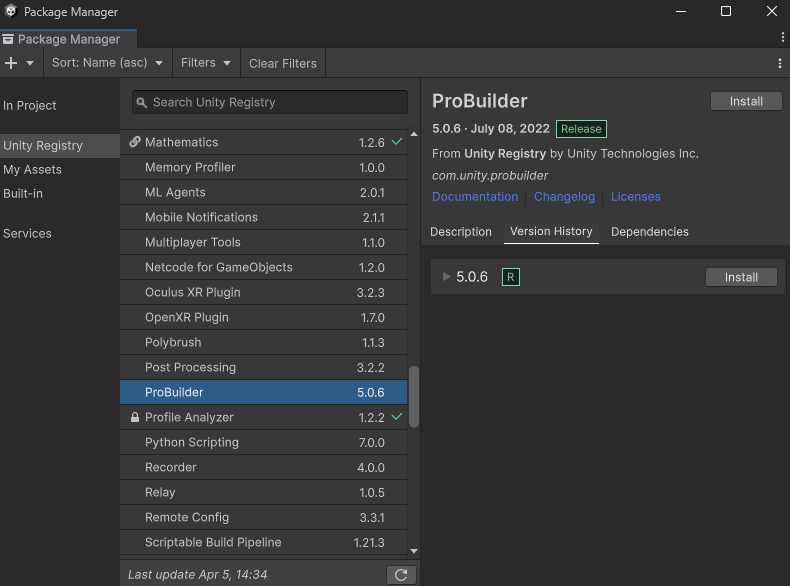Click the R release badge next to 5.0.6
Screen dimensions: 790x586
(510, 277)
